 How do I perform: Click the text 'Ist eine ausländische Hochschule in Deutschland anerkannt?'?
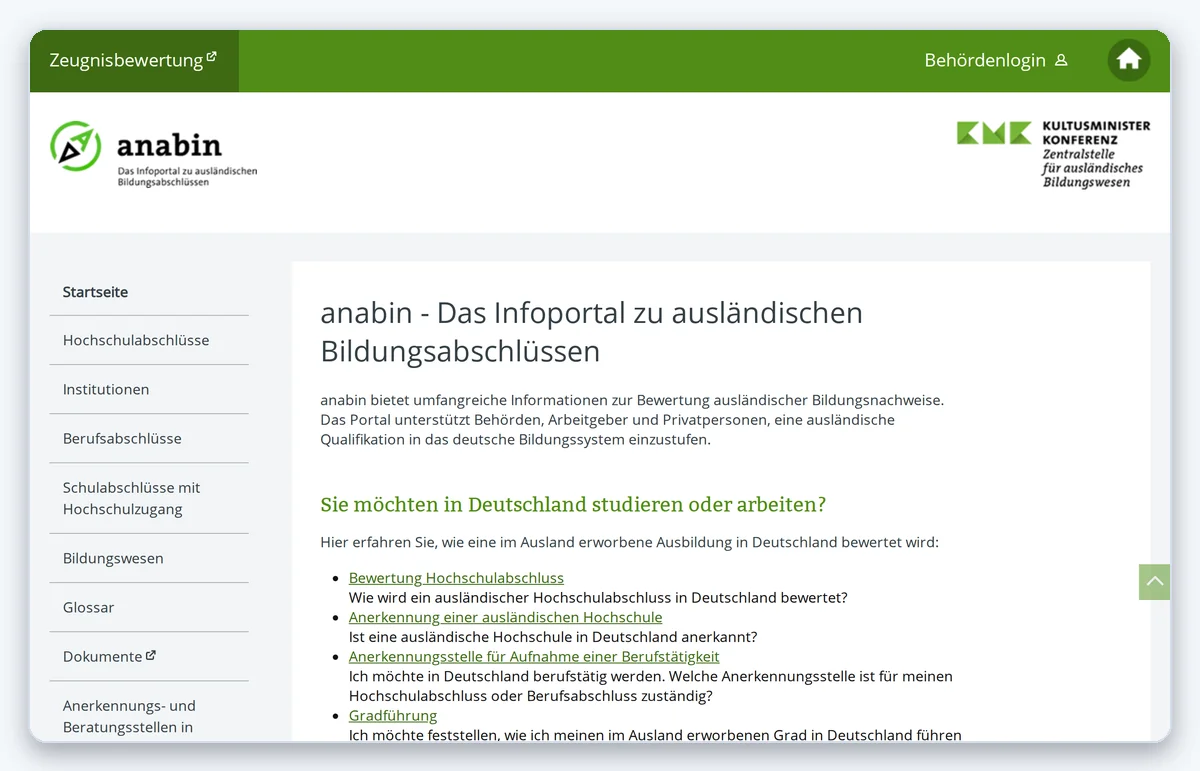tap(553, 637)
